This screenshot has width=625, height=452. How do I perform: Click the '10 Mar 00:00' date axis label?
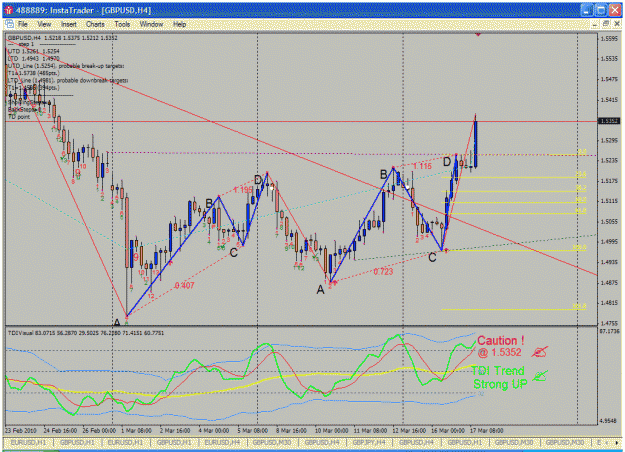pyautogui.click(x=331, y=430)
